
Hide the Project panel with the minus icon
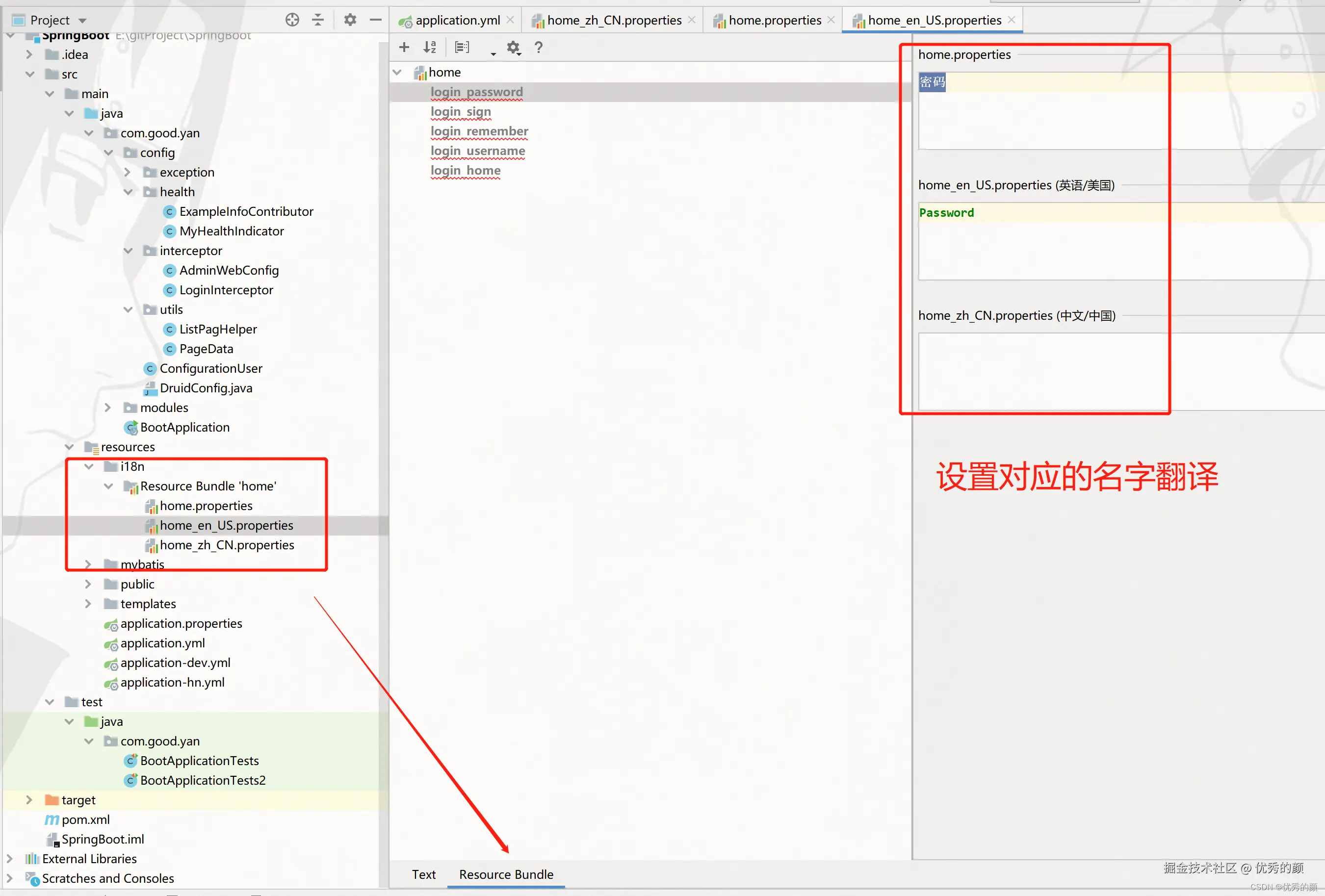click(x=375, y=20)
